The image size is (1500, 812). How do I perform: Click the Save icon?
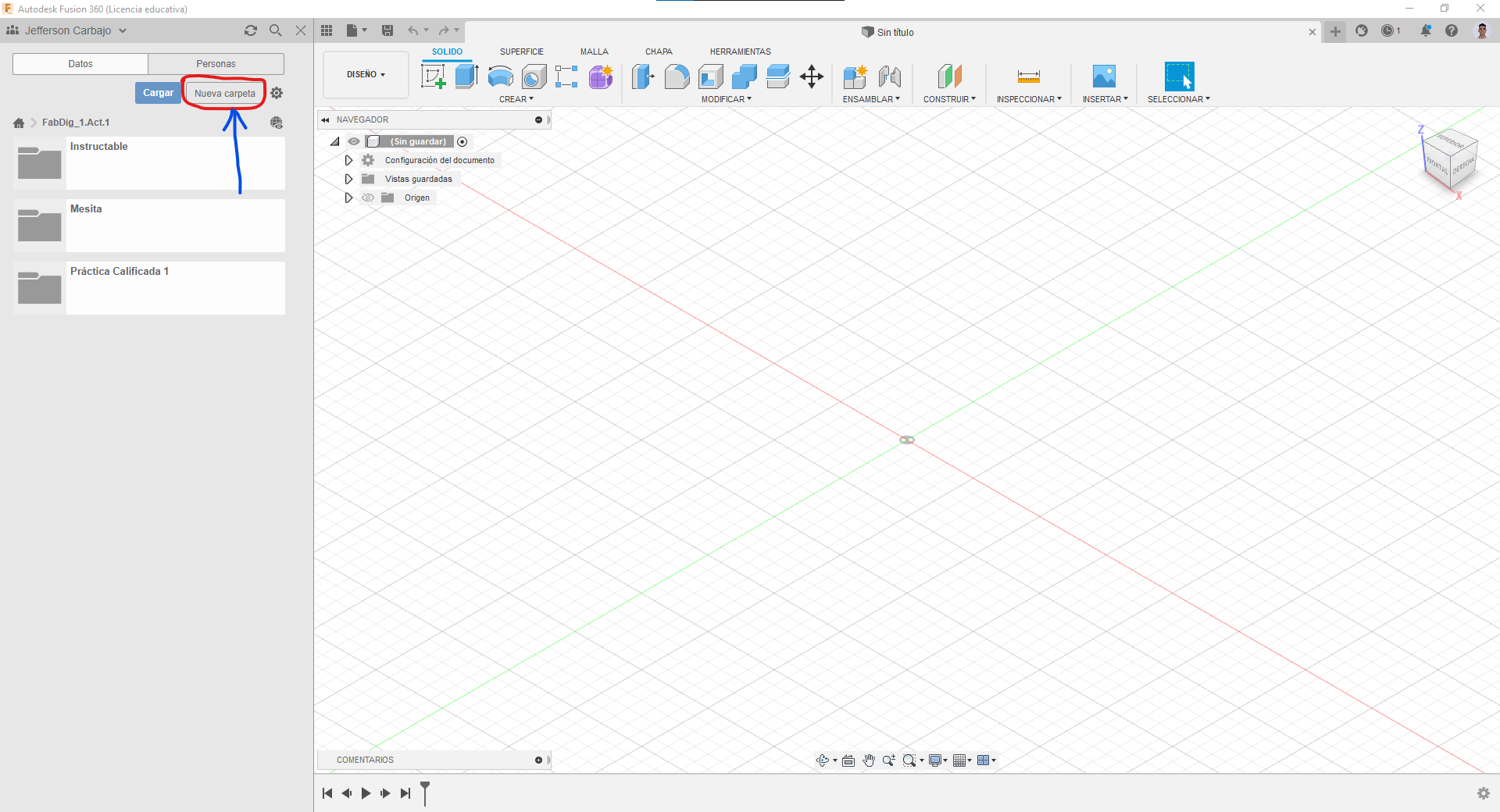[387, 30]
